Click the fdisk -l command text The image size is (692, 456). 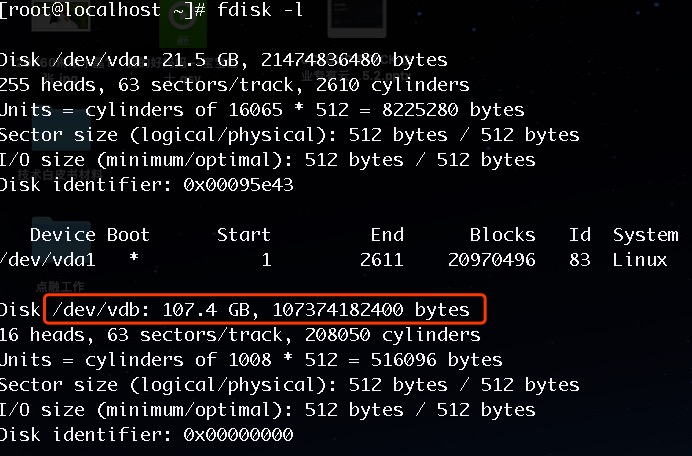260,10
